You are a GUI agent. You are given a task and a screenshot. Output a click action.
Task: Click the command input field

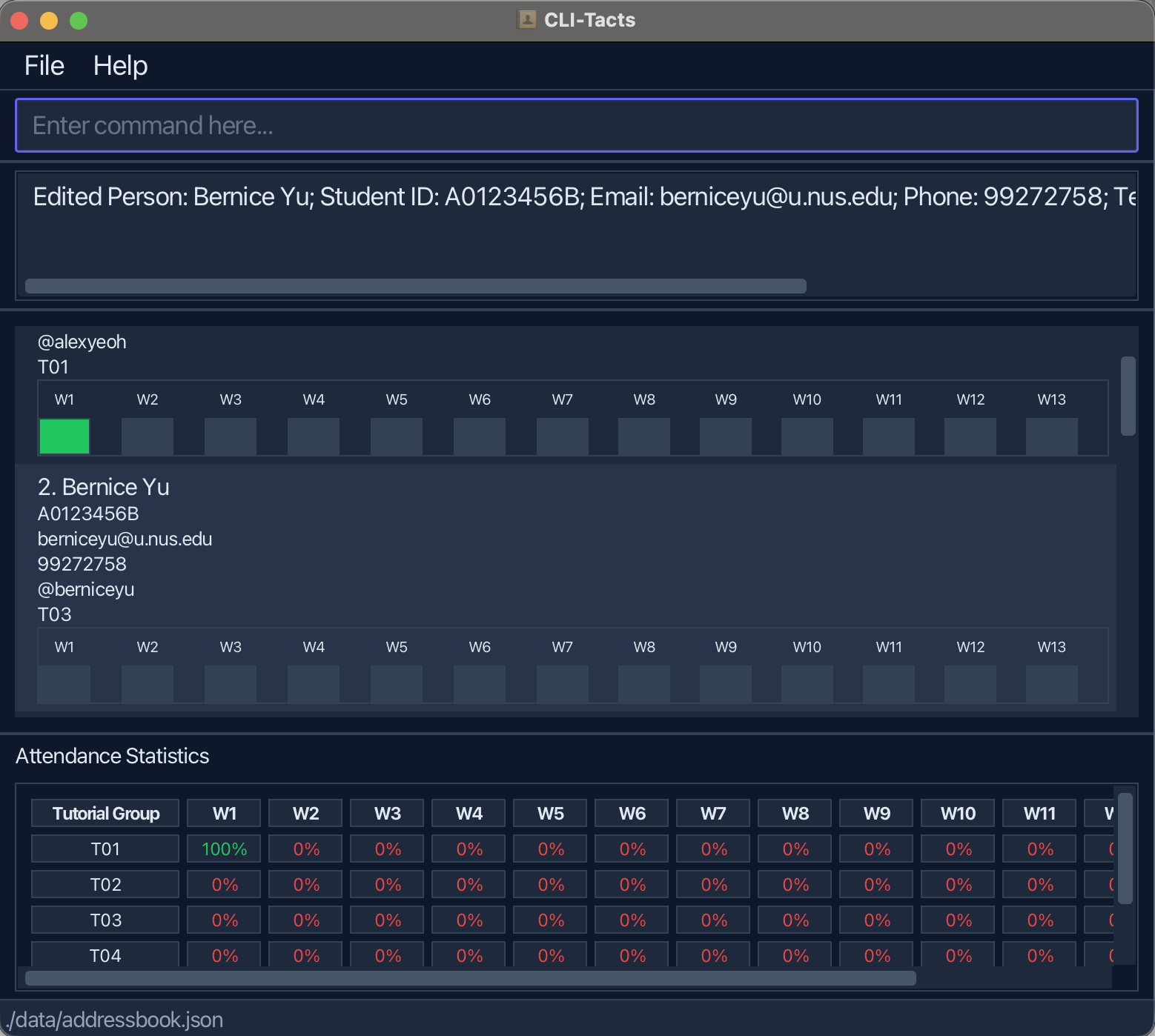click(576, 125)
